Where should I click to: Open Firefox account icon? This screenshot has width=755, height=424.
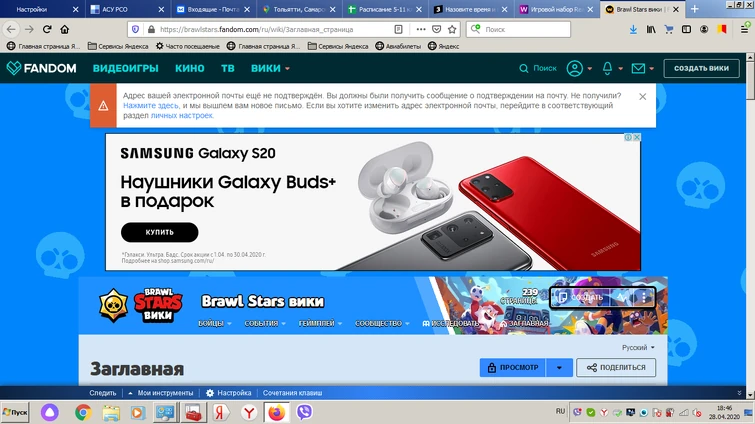coord(704,29)
